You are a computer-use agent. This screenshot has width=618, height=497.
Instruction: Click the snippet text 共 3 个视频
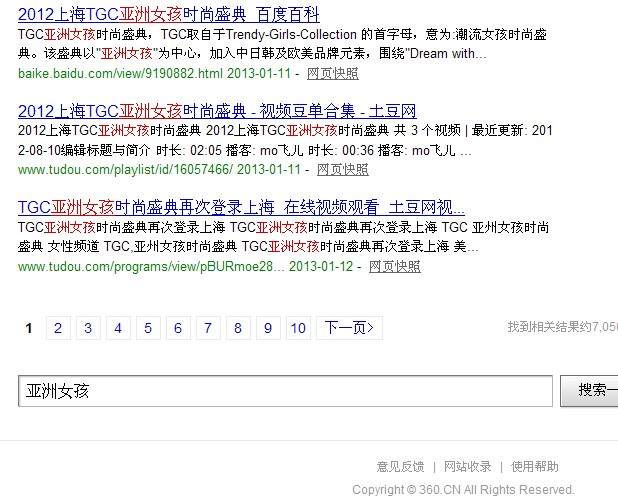(x=427, y=130)
